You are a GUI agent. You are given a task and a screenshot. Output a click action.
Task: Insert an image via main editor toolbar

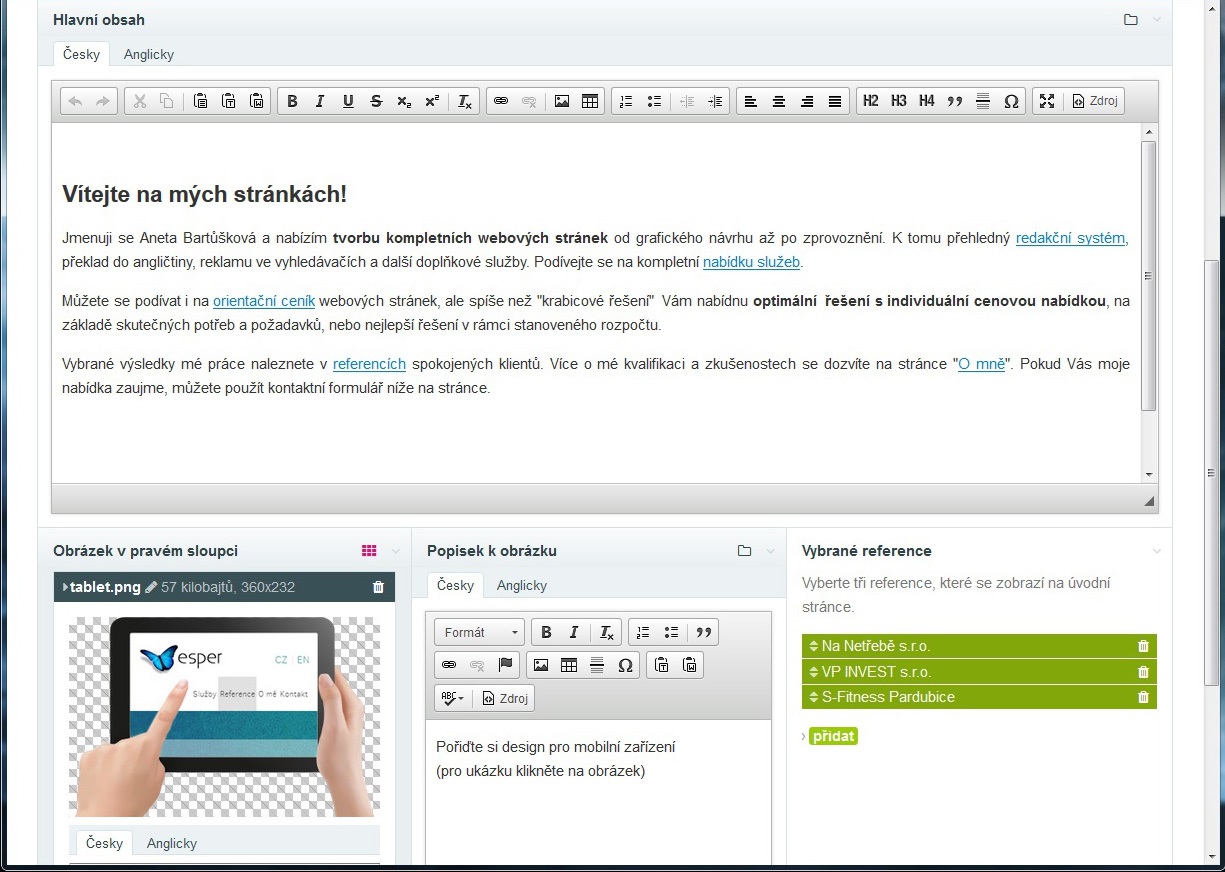click(562, 101)
